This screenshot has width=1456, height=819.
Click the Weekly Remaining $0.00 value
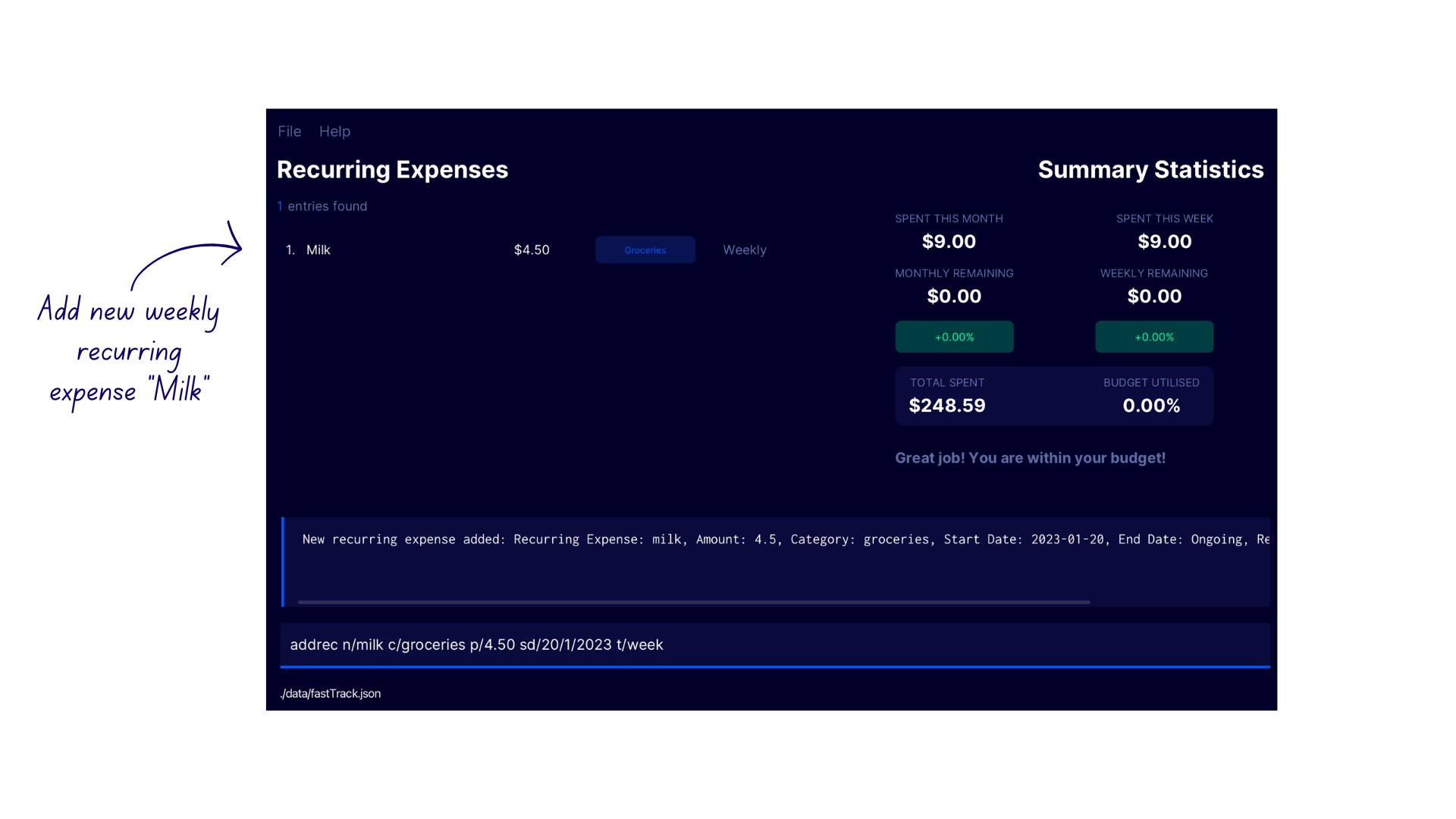1153,297
